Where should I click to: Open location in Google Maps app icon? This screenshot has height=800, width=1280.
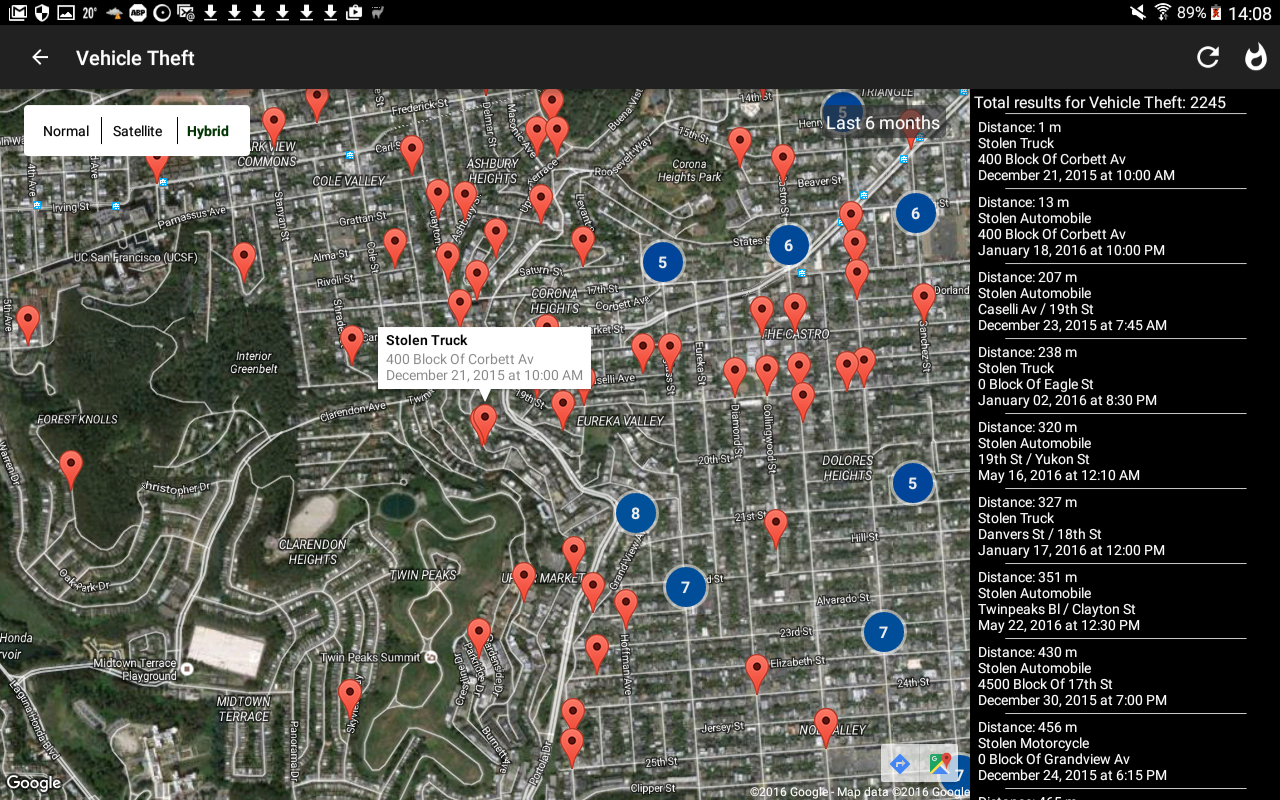pos(940,764)
